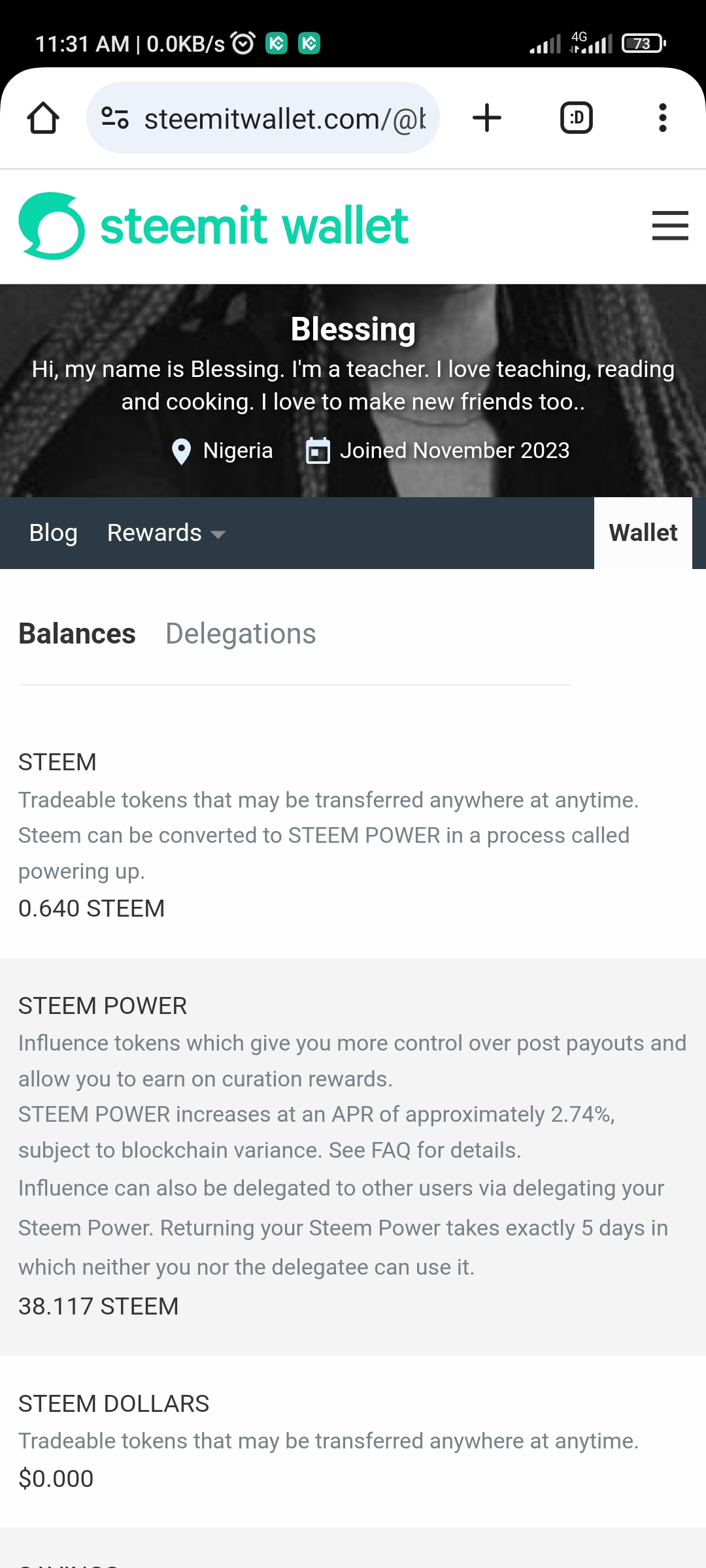706x1568 pixels.
Task: Tap the calendar joined-date icon
Action: click(318, 451)
